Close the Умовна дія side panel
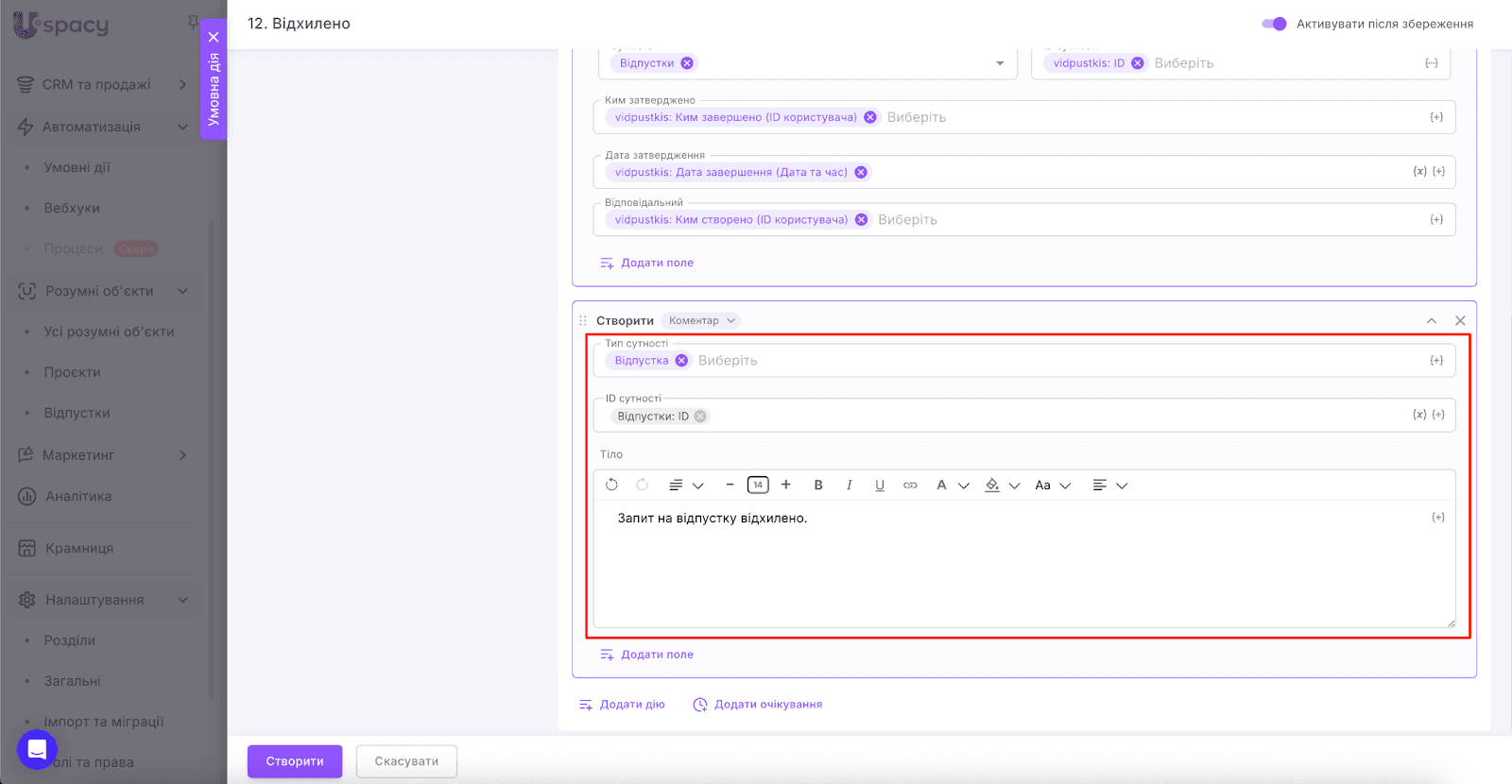 (x=214, y=38)
